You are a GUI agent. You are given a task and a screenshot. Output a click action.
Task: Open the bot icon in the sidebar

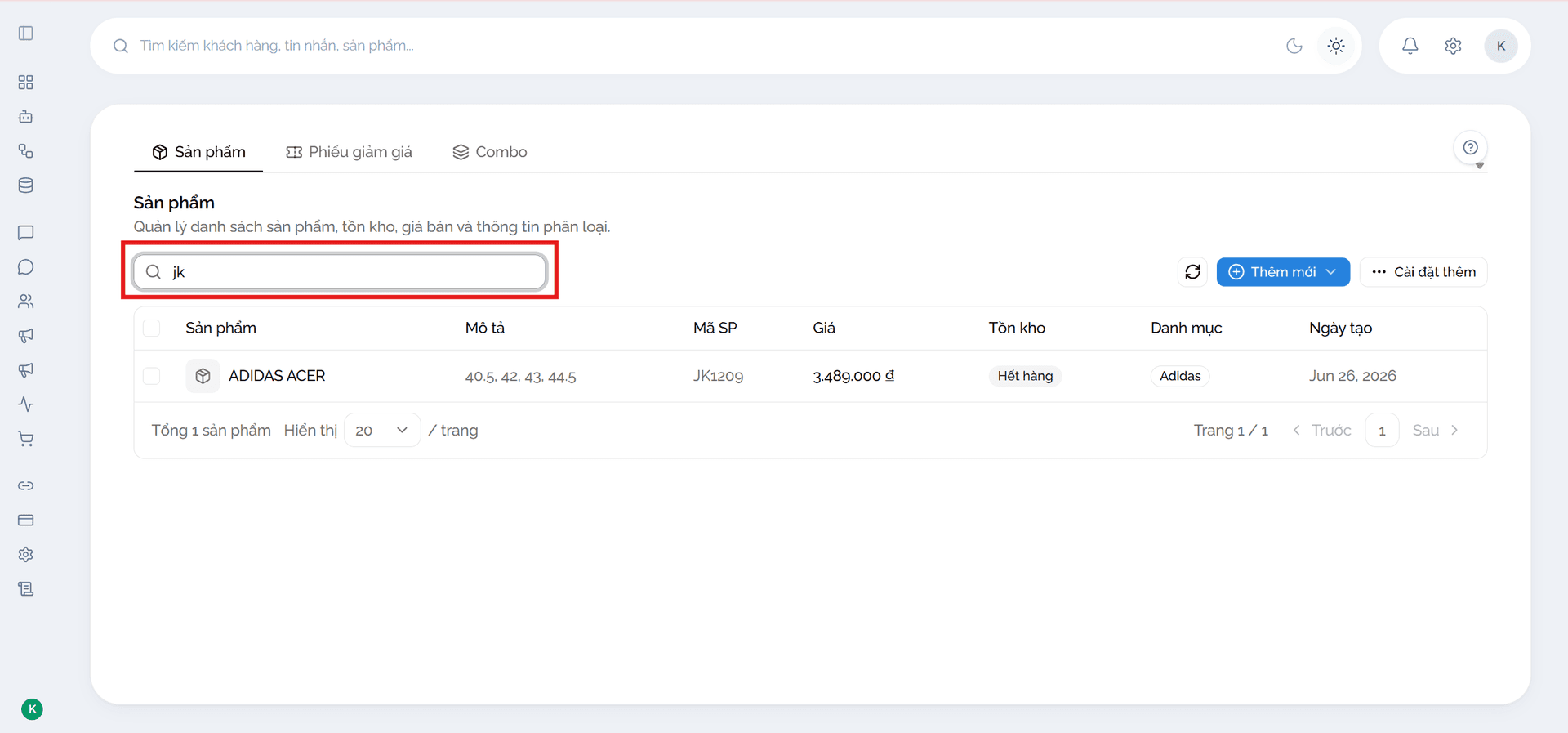[x=26, y=117]
